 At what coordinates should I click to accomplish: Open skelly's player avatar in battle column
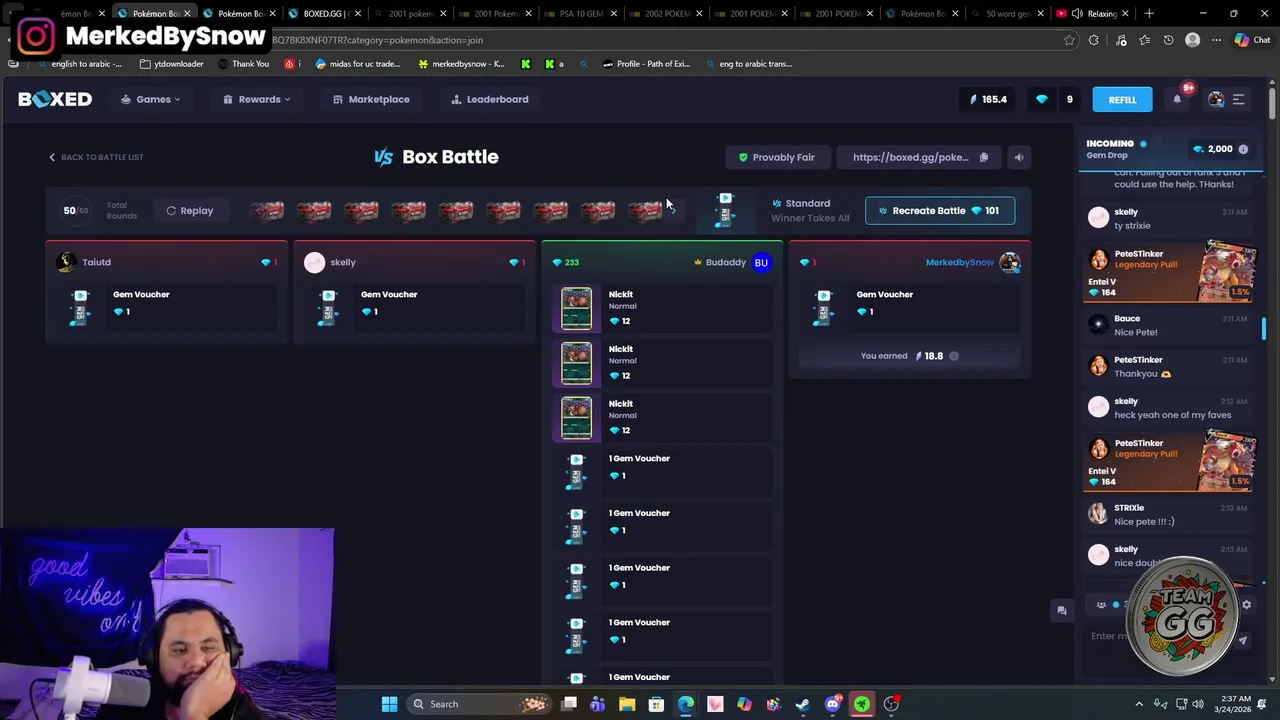click(314, 262)
